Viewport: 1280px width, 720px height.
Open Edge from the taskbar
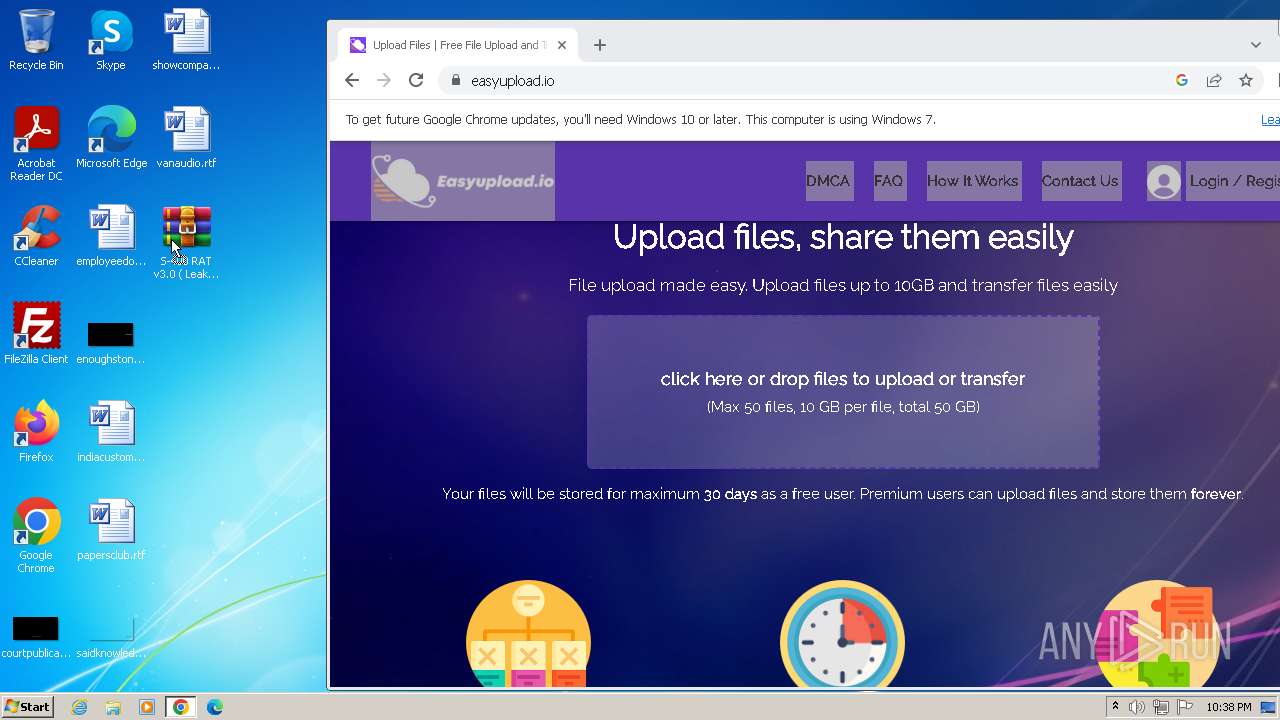(214, 707)
